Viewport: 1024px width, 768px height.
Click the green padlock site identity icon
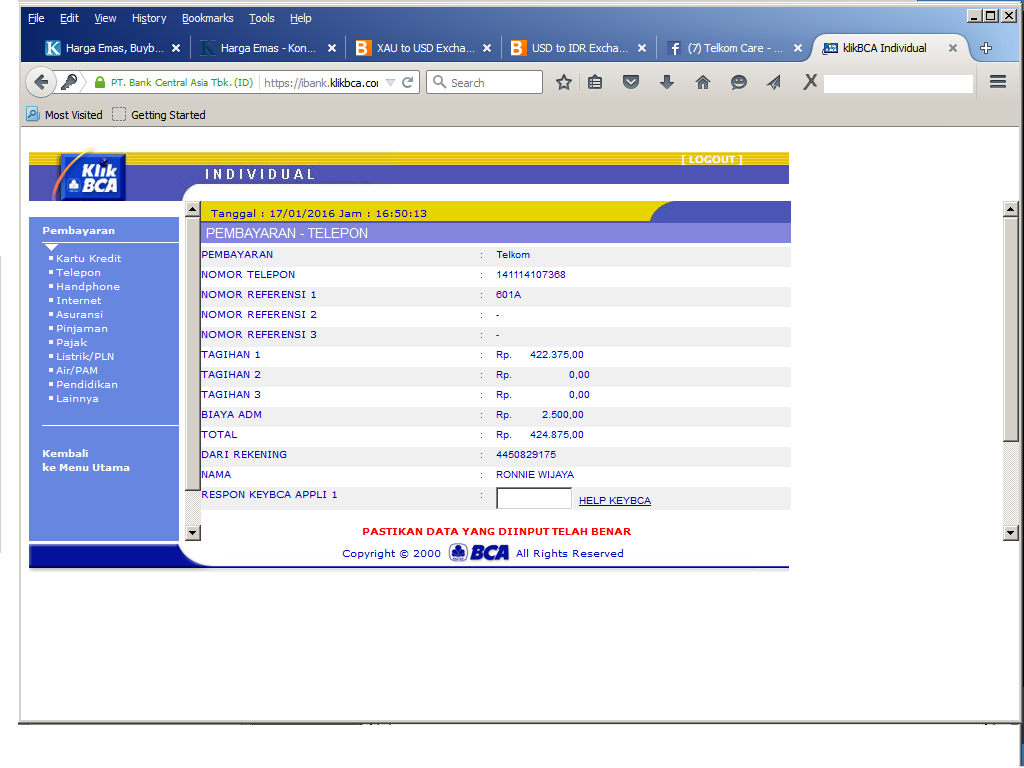pyautogui.click(x=100, y=82)
